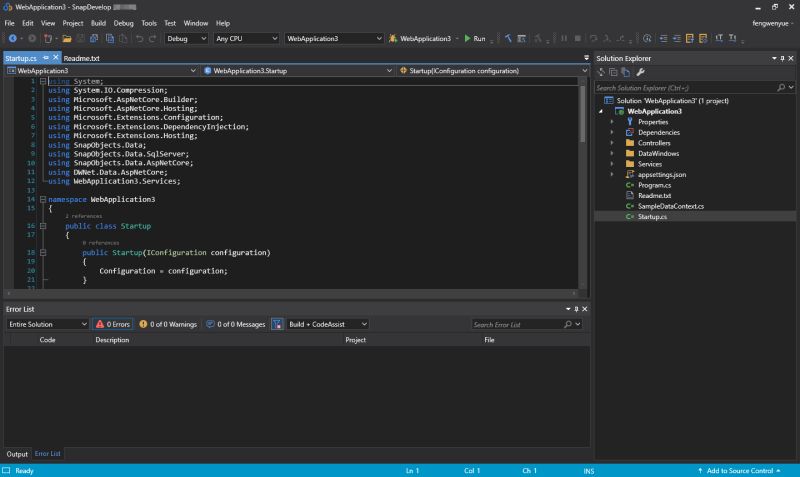The width and height of the screenshot is (800, 477).
Task: Close the Startup.cs tab
Action: click(x=56, y=58)
